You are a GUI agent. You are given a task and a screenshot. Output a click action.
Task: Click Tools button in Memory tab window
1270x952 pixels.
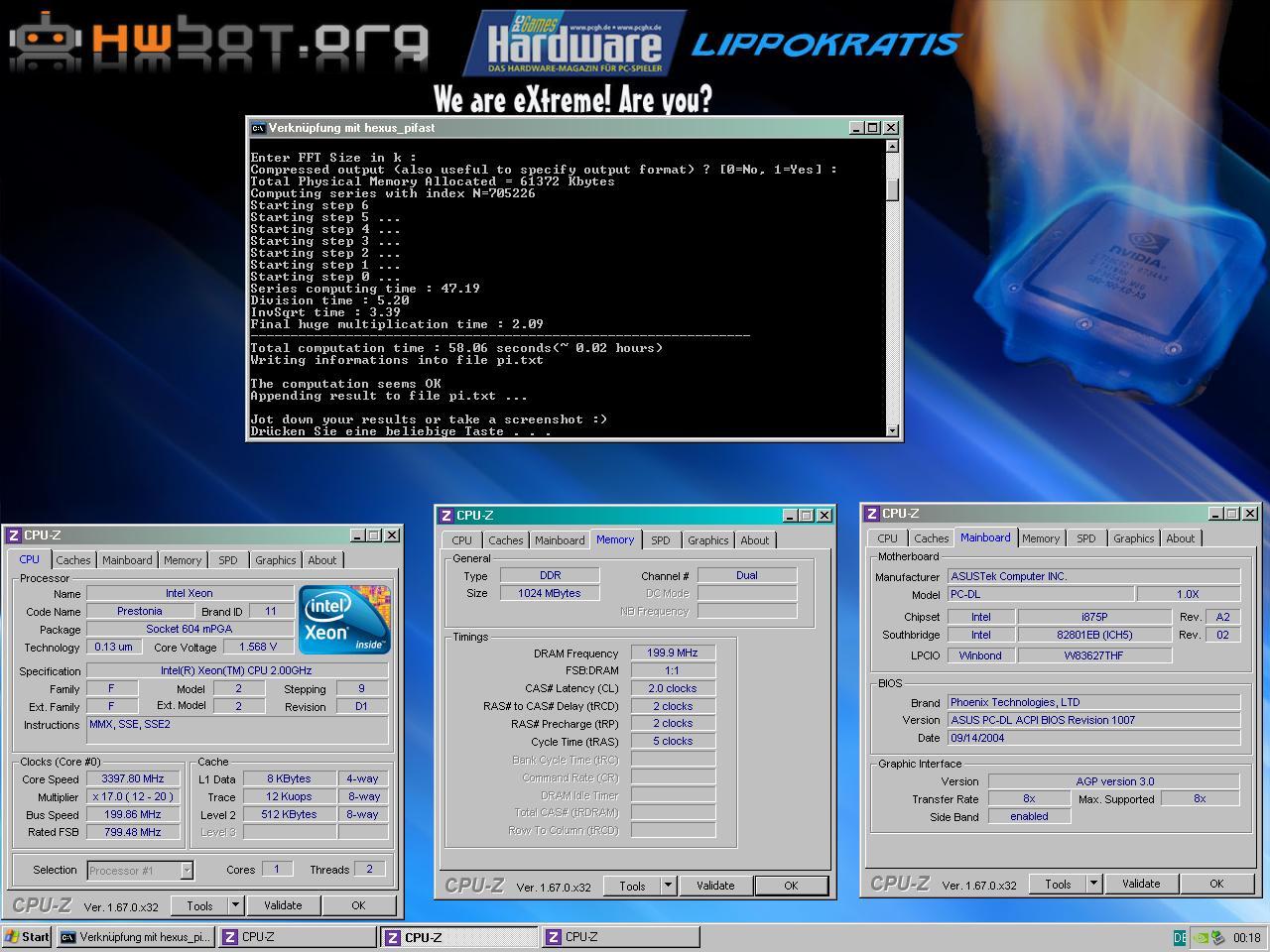pyautogui.click(x=632, y=886)
